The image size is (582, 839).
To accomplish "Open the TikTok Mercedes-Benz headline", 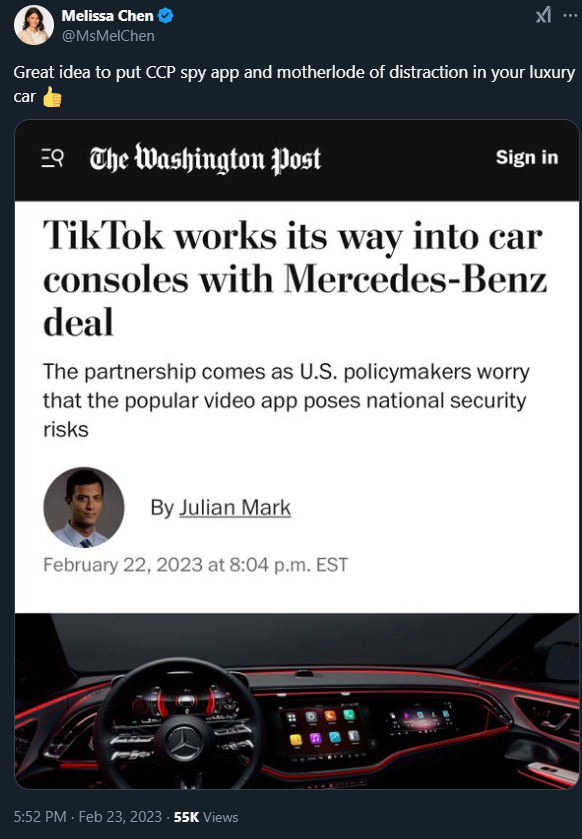I will [295, 279].
